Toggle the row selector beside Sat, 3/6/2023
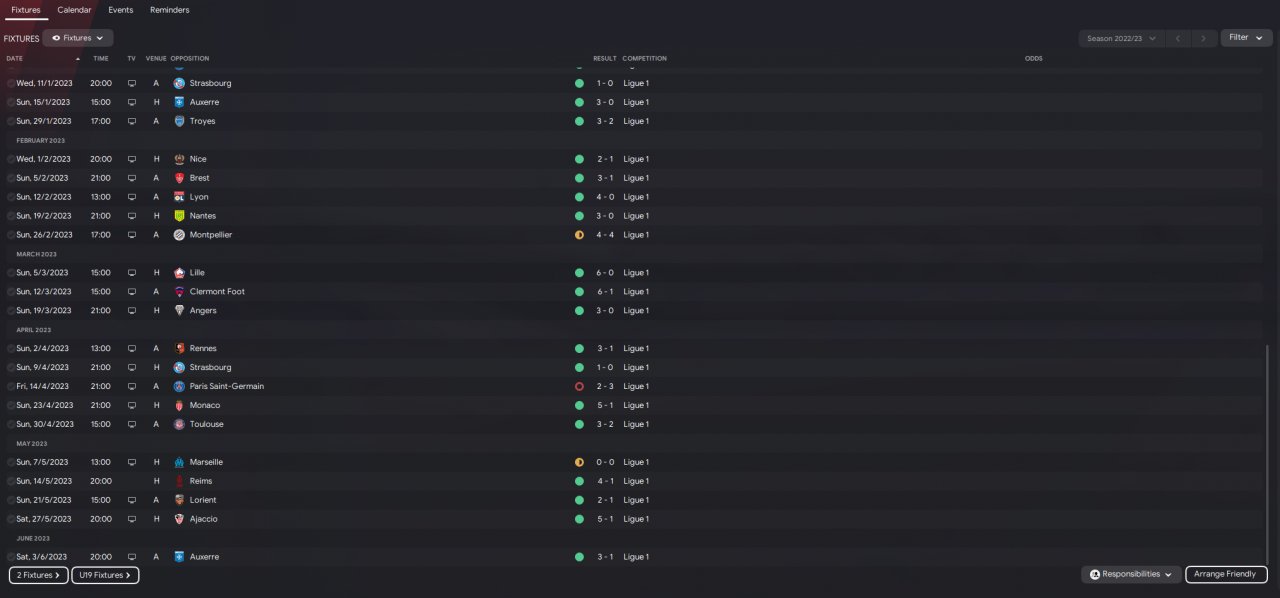 (11, 557)
